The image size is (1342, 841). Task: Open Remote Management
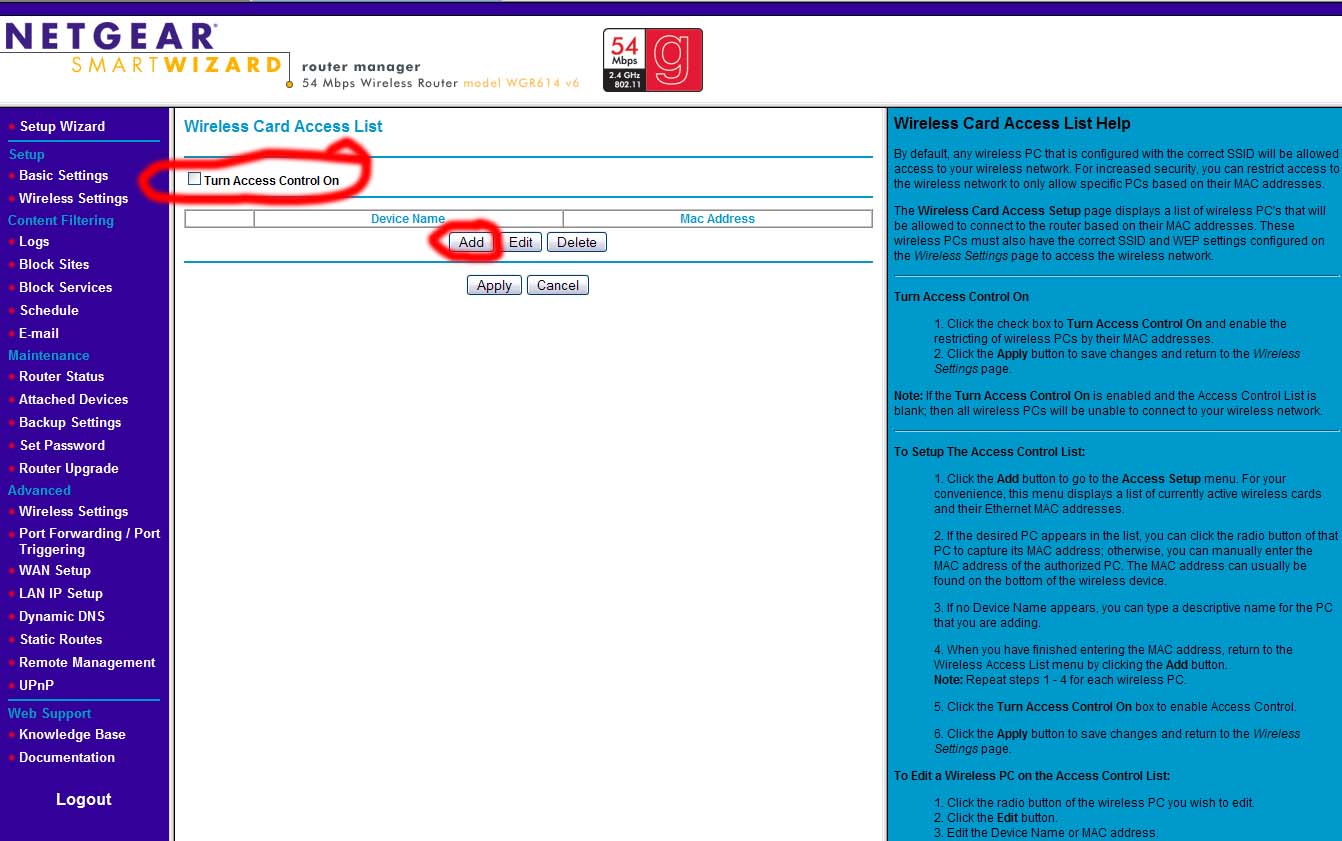(87, 662)
